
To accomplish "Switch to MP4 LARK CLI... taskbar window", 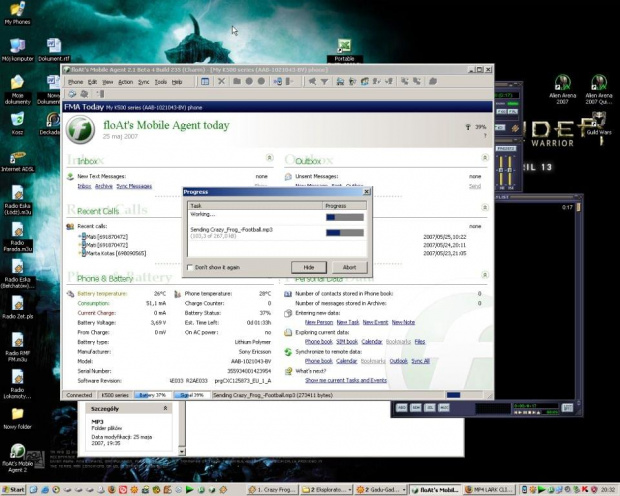I will pyautogui.click(x=490, y=490).
